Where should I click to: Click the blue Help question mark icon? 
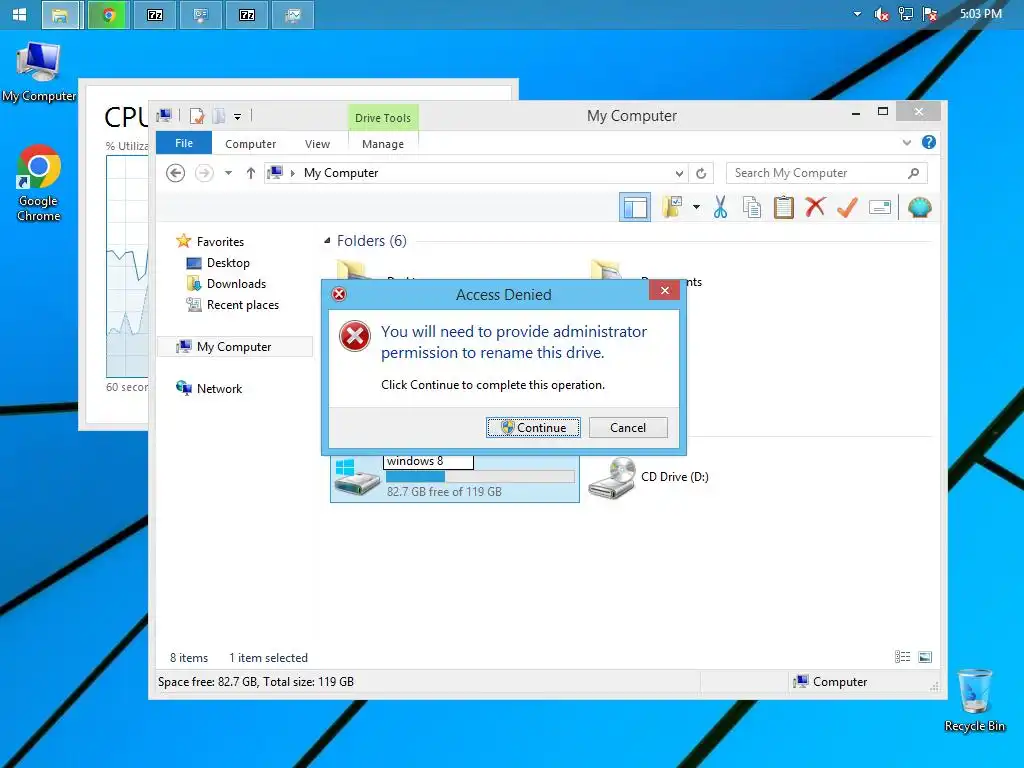coord(929,142)
